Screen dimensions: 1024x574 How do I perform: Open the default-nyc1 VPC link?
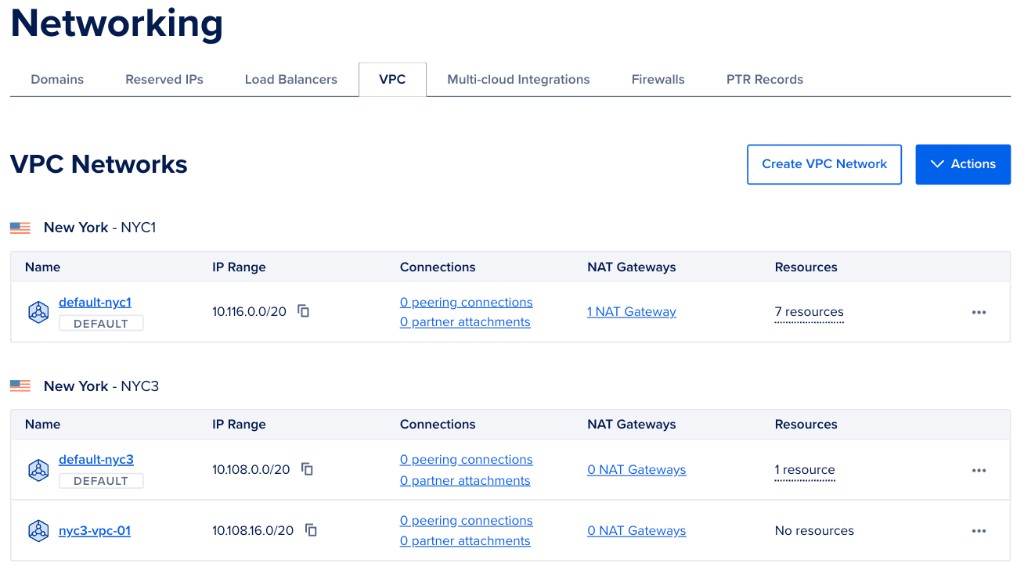click(95, 302)
